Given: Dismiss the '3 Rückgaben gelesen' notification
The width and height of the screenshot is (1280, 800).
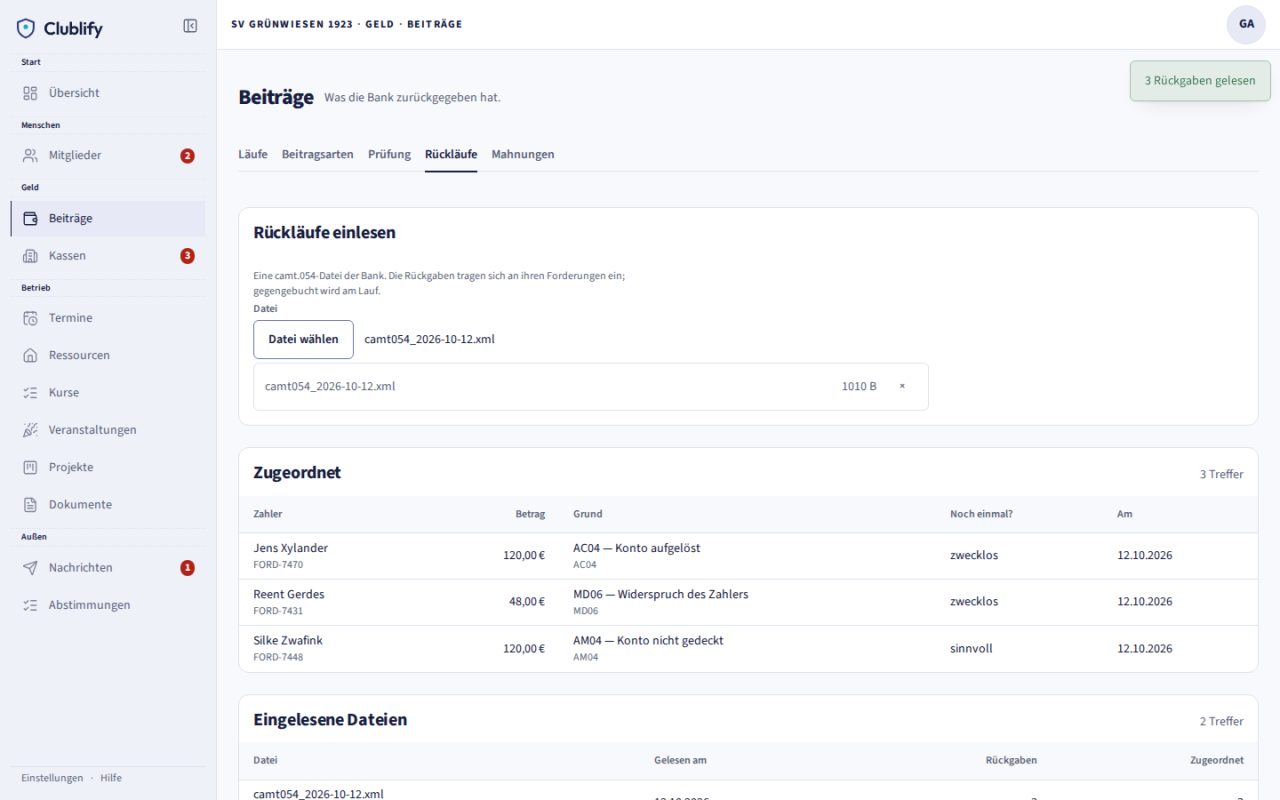Looking at the screenshot, I should [x=1200, y=81].
